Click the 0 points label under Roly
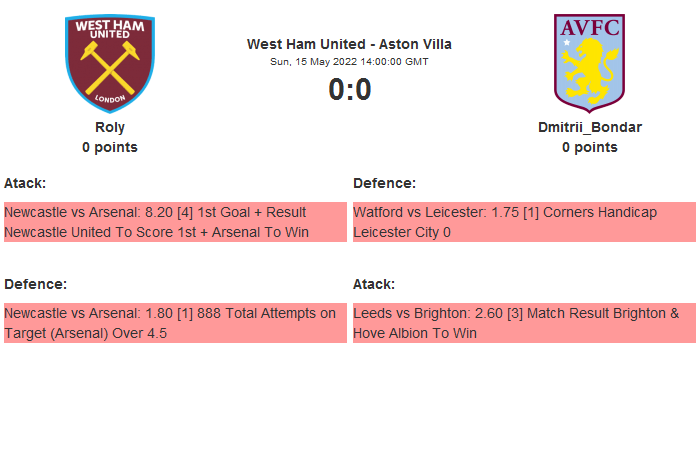 click(x=110, y=147)
